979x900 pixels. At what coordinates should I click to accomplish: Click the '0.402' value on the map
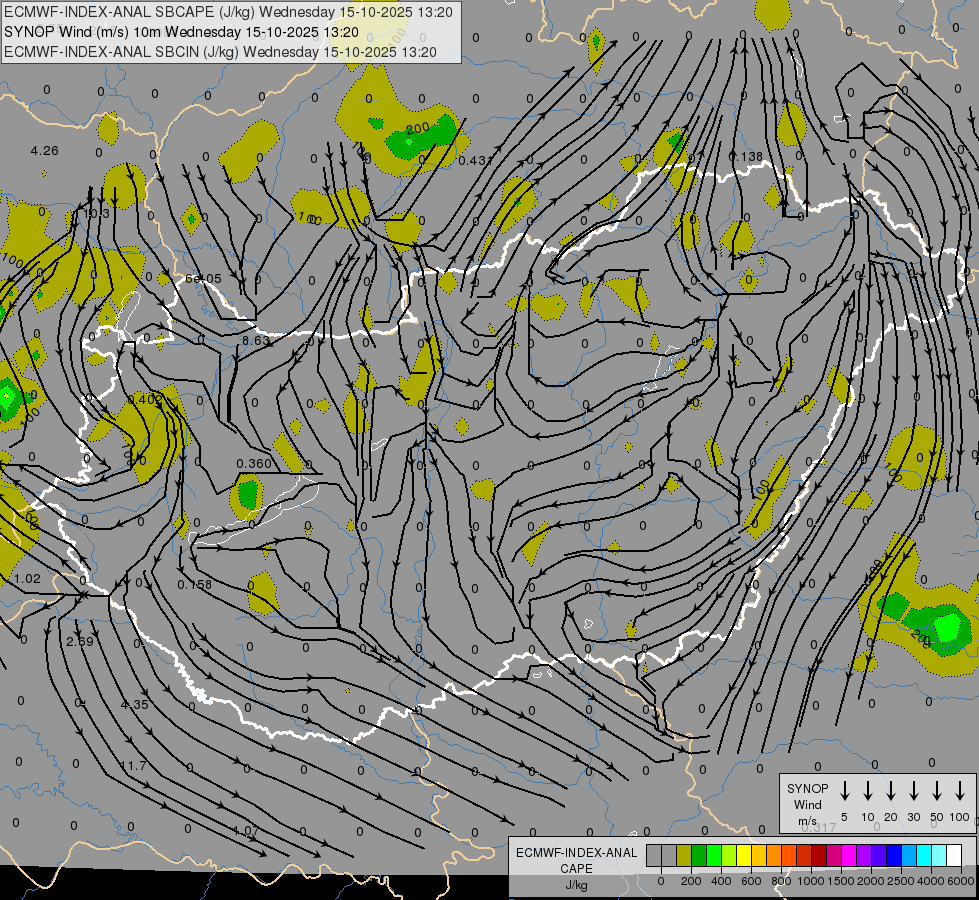145,398
